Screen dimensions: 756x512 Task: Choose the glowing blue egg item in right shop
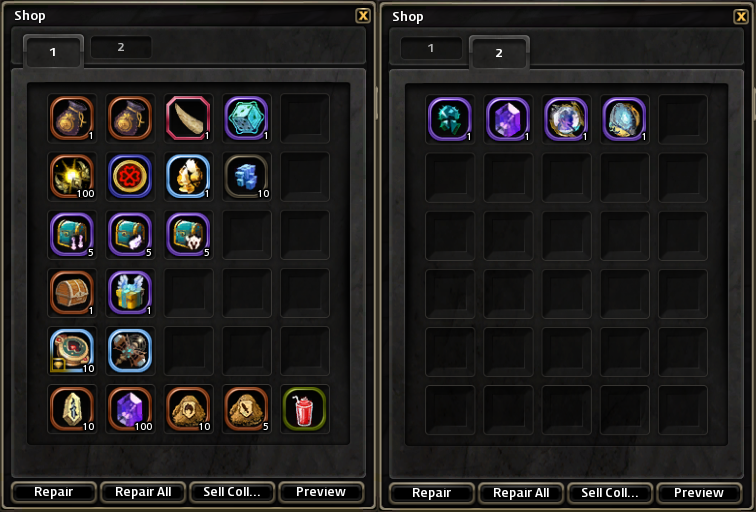tap(624, 119)
